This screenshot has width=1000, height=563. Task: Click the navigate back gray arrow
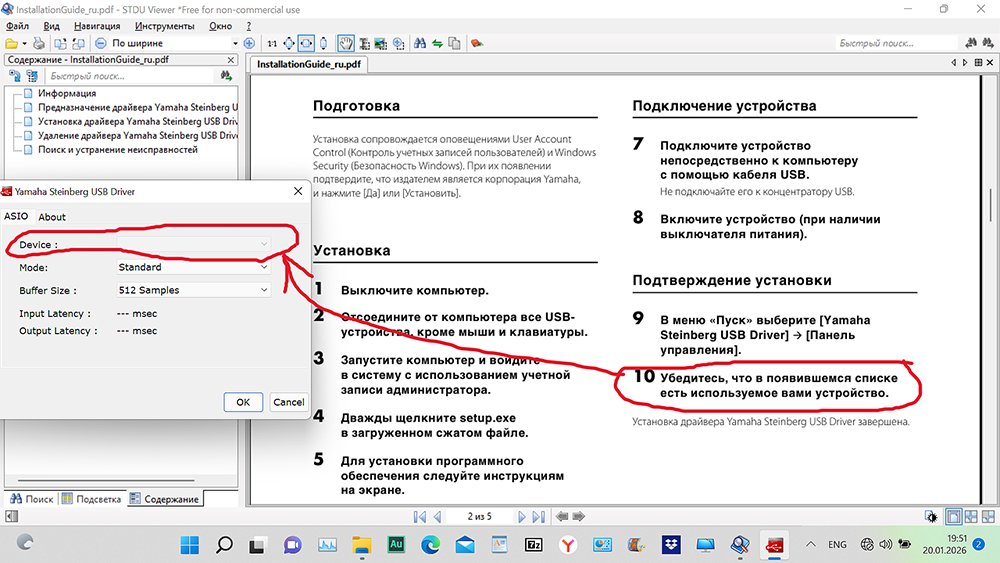point(562,516)
